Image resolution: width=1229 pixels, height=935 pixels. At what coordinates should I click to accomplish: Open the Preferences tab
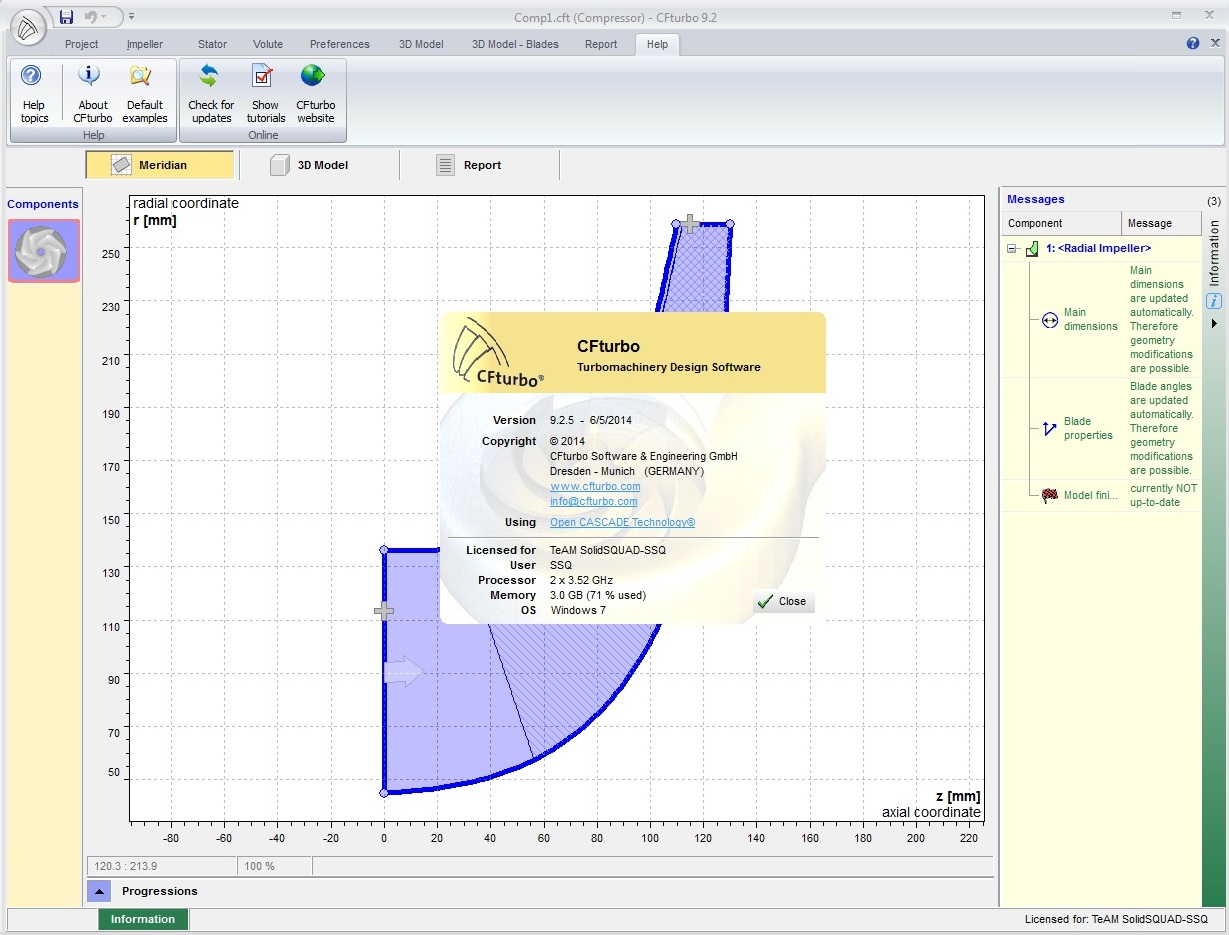[340, 44]
